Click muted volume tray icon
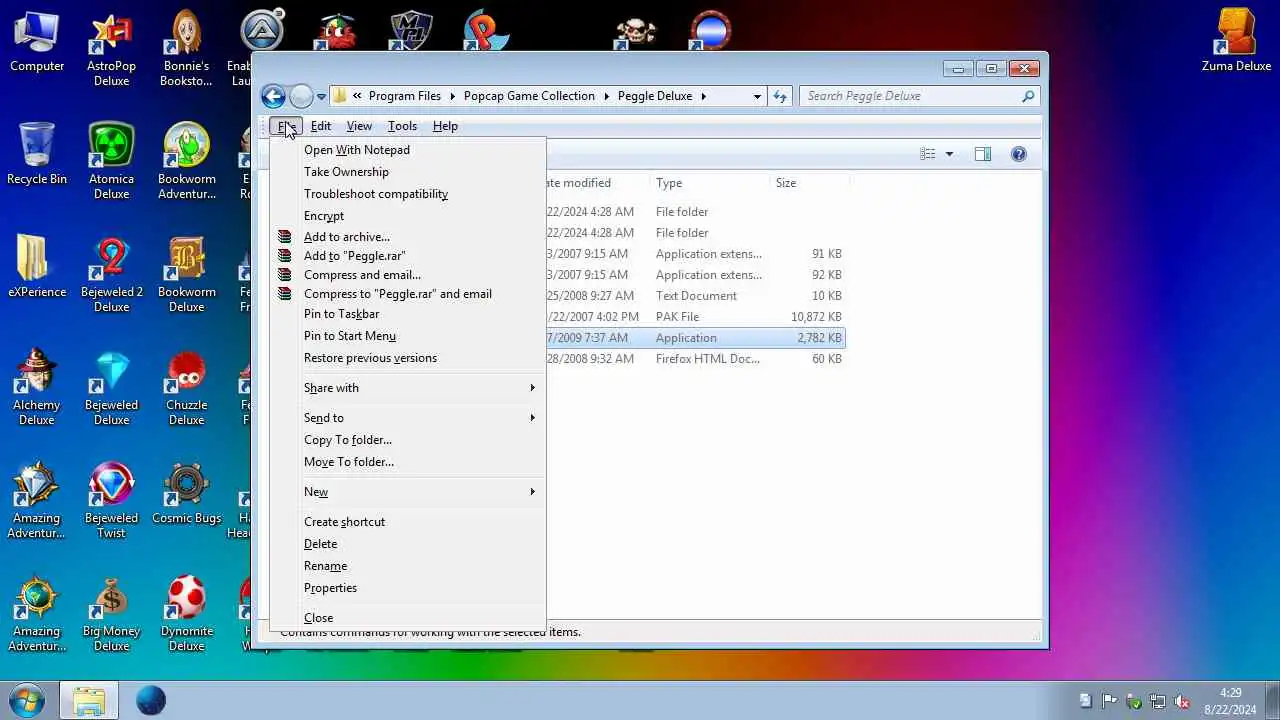Screen dimensions: 1280x720 coord(1181,701)
